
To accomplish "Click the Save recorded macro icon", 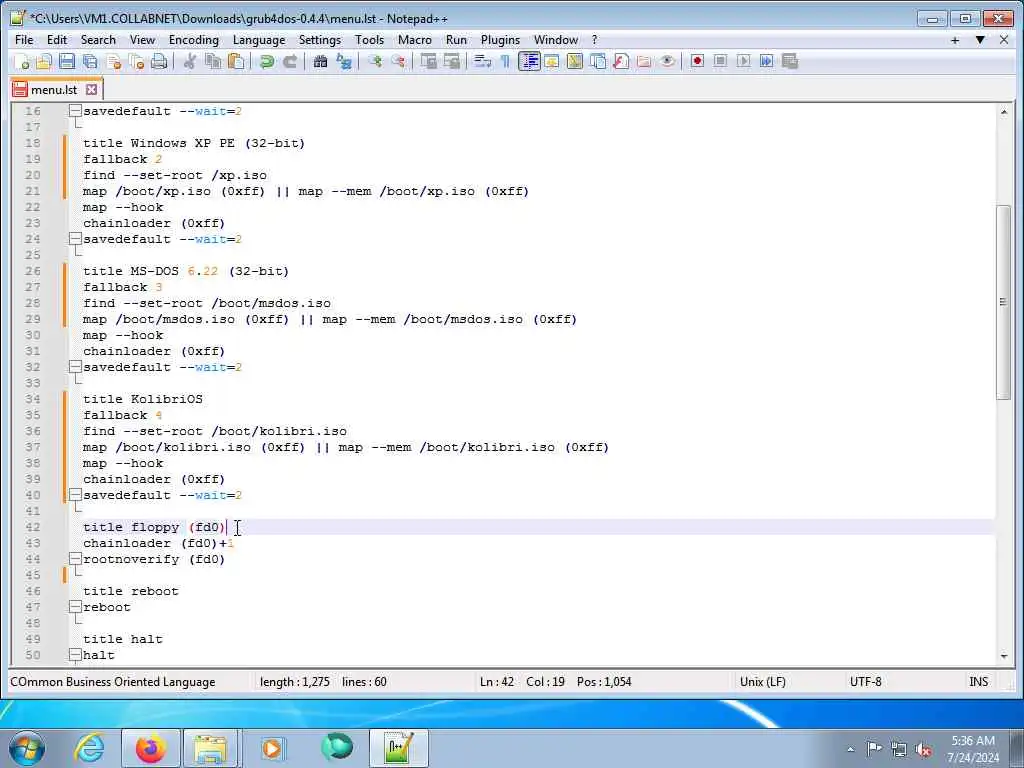I will pyautogui.click(x=790, y=61).
